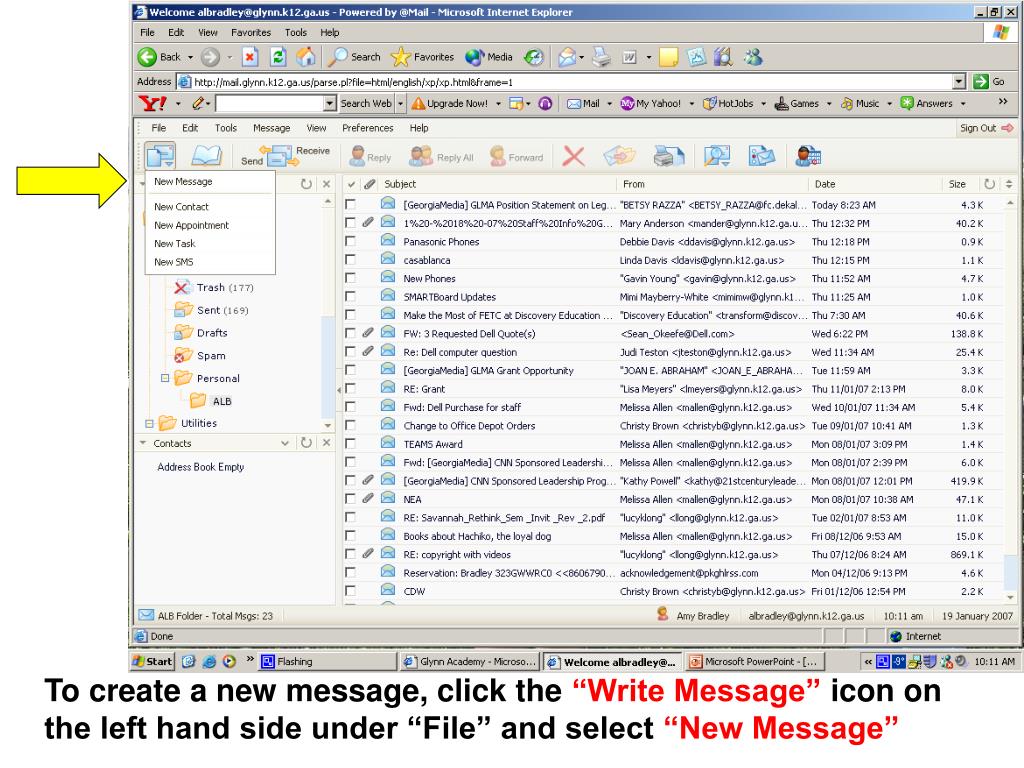Check the SMARTBoard Updates checkbox
The image size is (1024, 768).
[x=351, y=296]
